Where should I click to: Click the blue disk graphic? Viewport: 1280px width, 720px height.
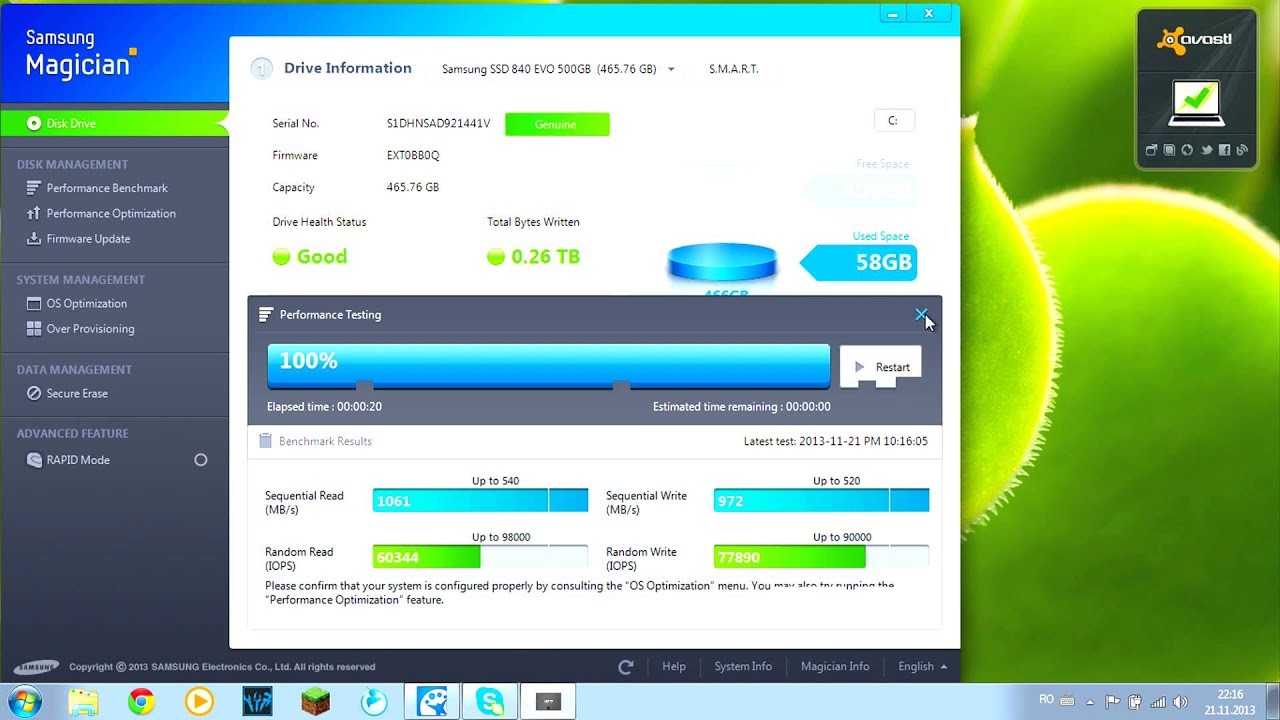point(722,262)
